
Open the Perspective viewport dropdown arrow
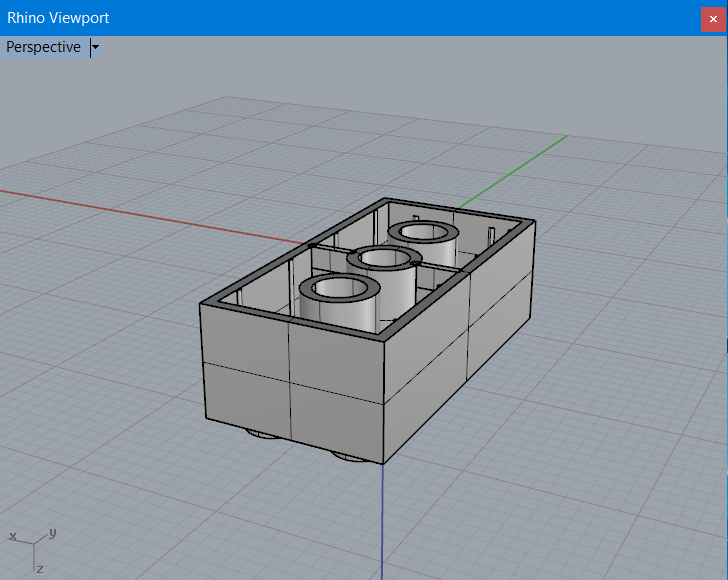(x=96, y=47)
